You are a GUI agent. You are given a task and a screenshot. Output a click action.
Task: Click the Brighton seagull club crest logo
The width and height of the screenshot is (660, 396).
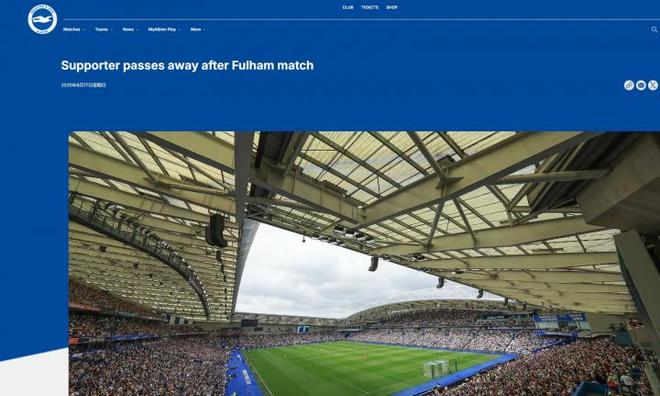[x=43, y=19]
